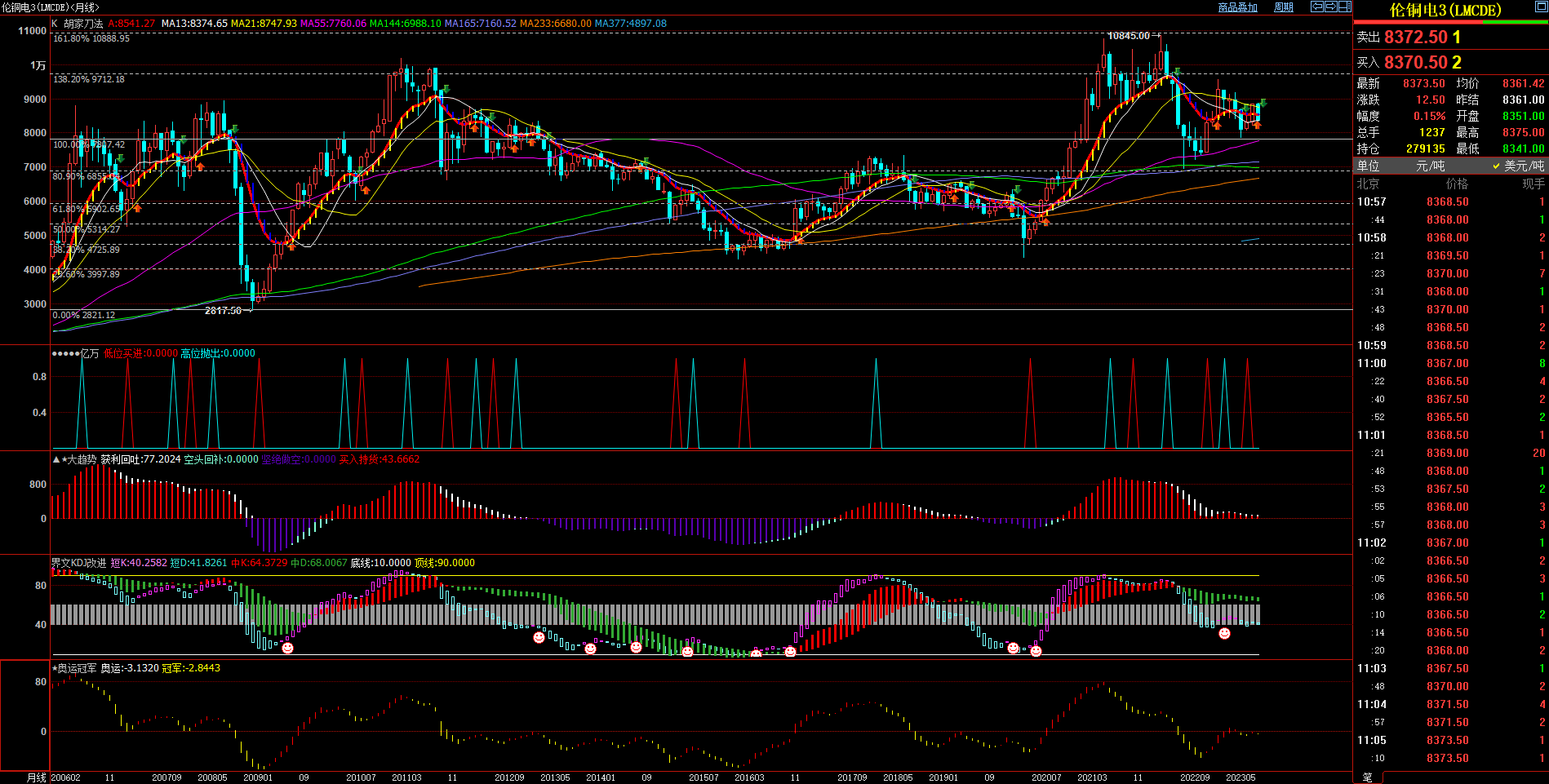Click the split-window layout icon
1549x784 pixels.
[1344, 7]
